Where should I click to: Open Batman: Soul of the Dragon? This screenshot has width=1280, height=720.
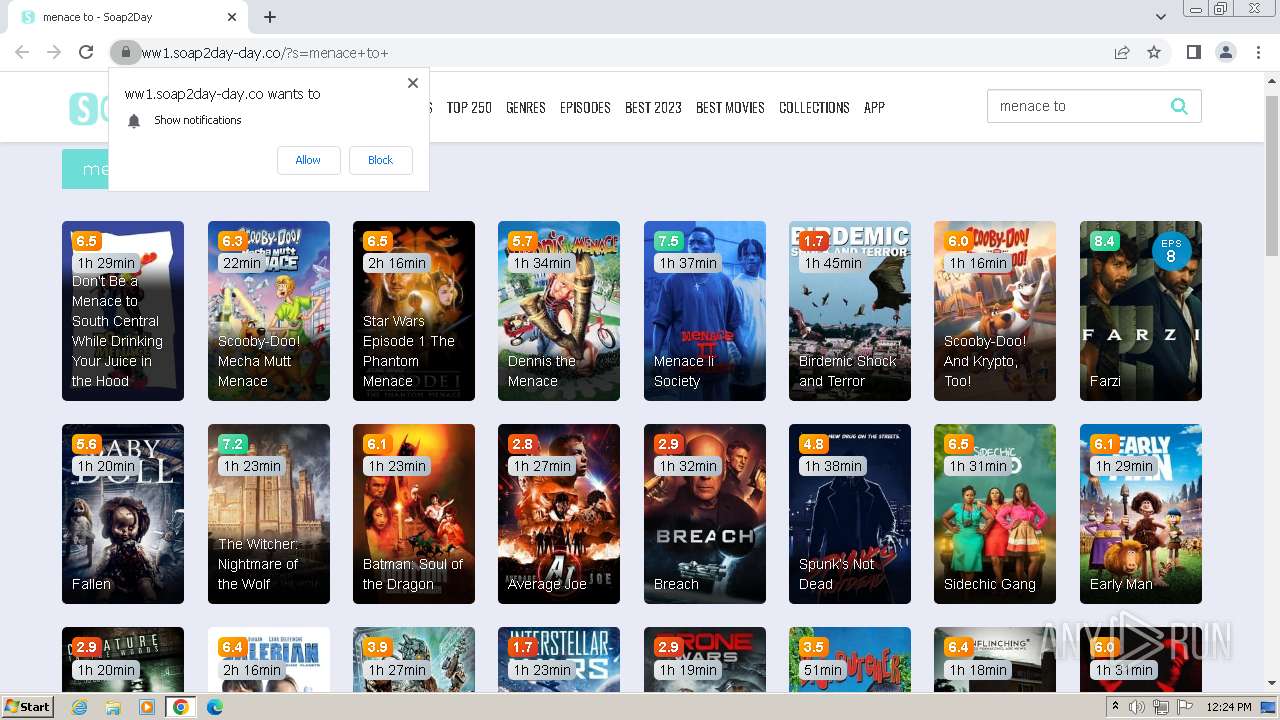(414, 514)
